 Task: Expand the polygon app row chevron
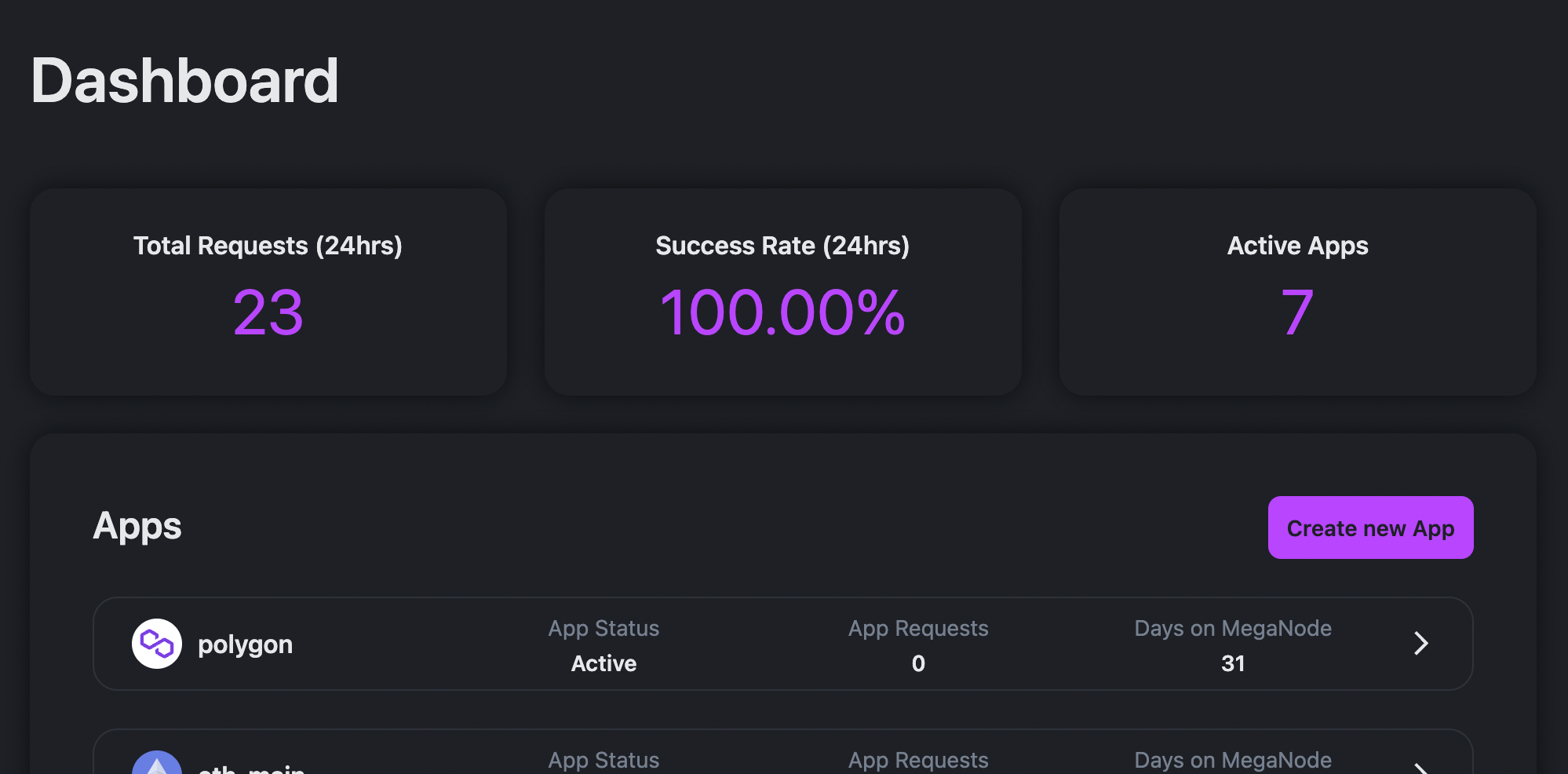(x=1420, y=644)
